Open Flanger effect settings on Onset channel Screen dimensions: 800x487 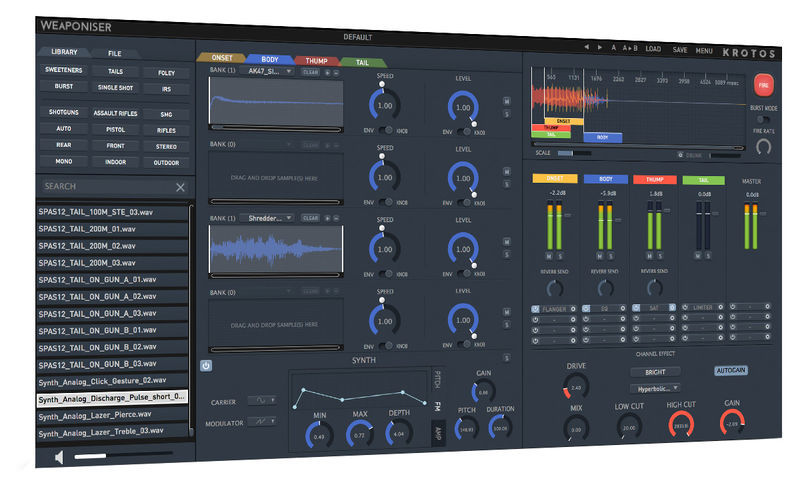point(573,309)
